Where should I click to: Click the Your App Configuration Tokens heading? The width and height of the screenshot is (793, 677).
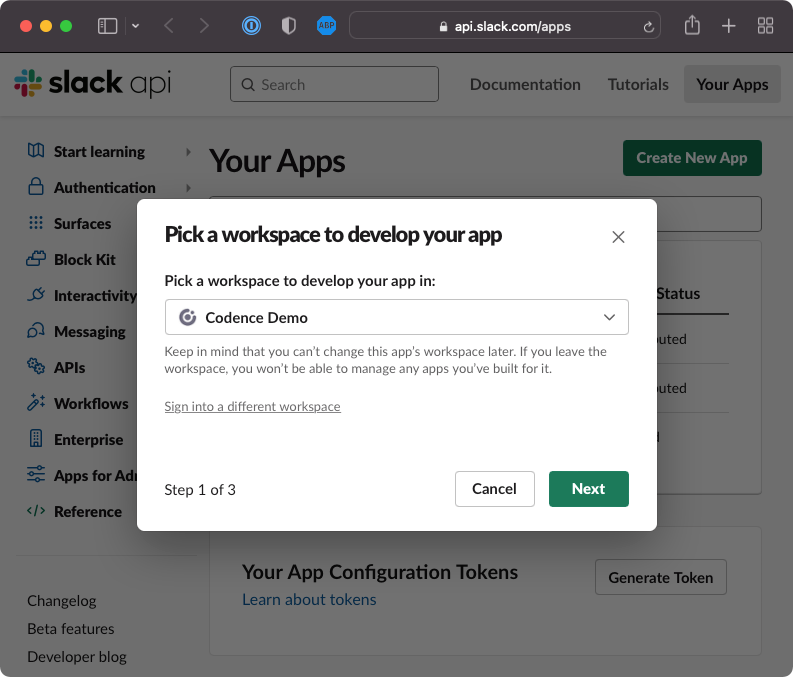click(x=380, y=572)
